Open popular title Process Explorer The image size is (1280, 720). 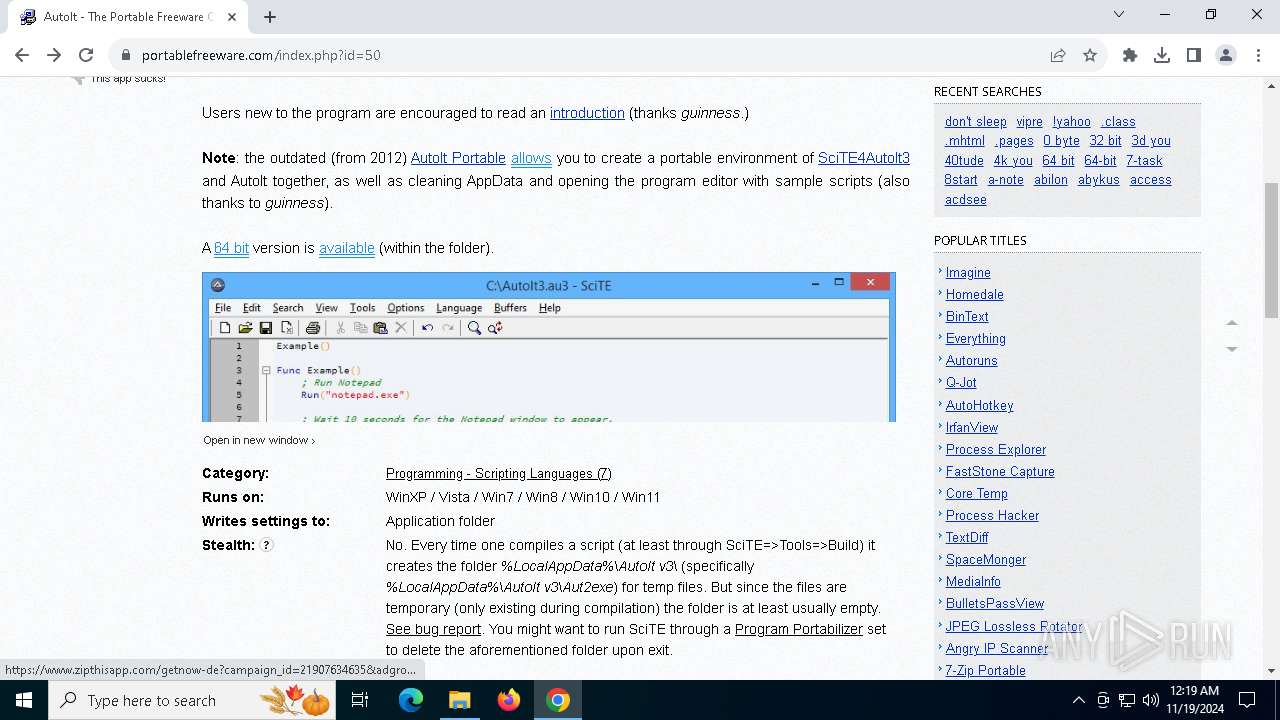[996, 450]
